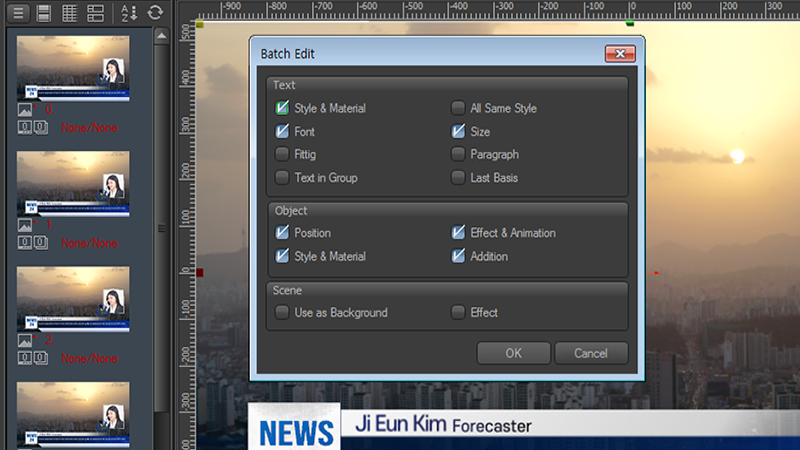This screenshot has width=800, height=450.
Task: Click first in/out effect icon of scene 1
Action: 25,243
